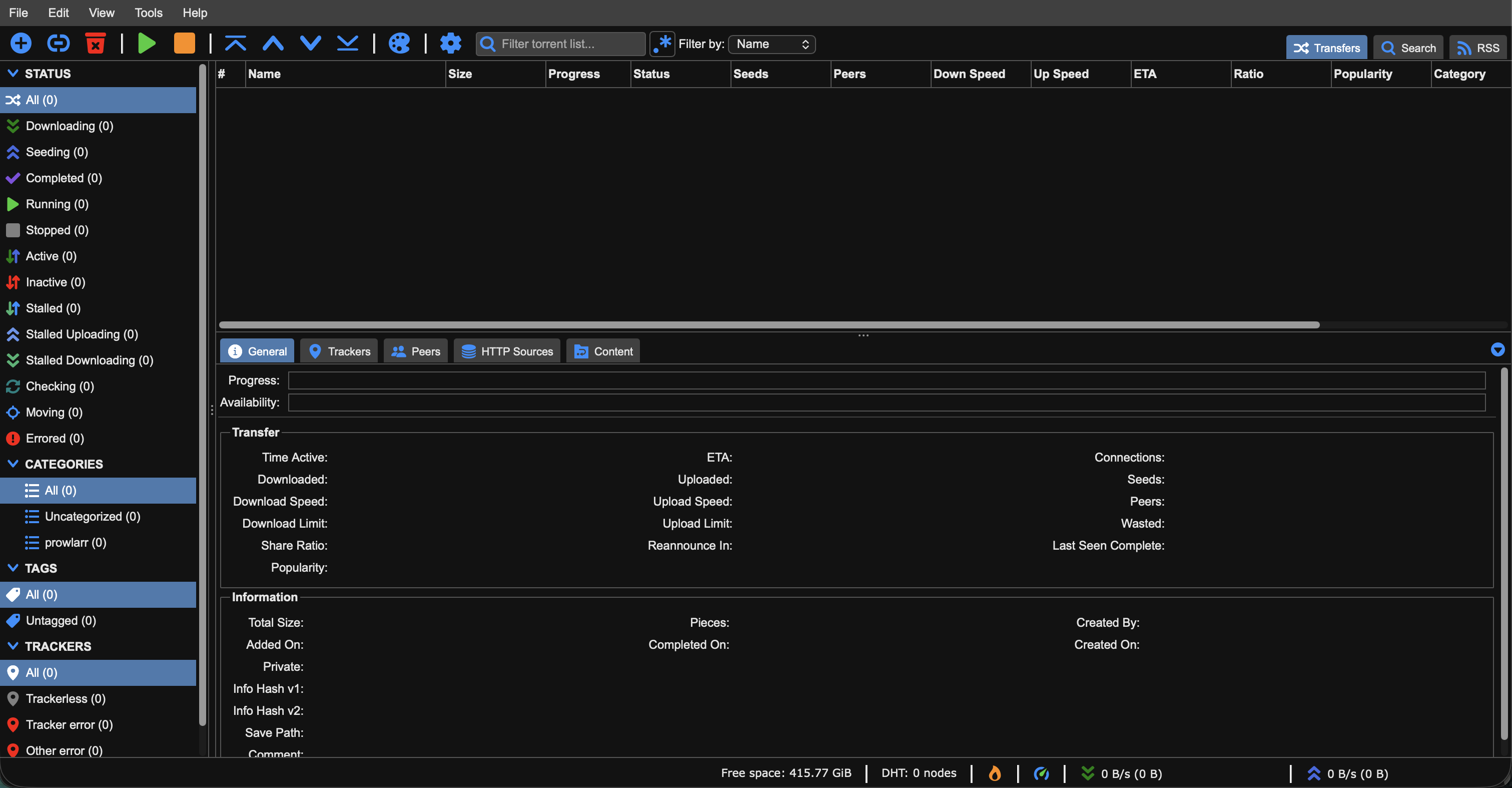Open the Trackers properties tab

pos(339,351)
